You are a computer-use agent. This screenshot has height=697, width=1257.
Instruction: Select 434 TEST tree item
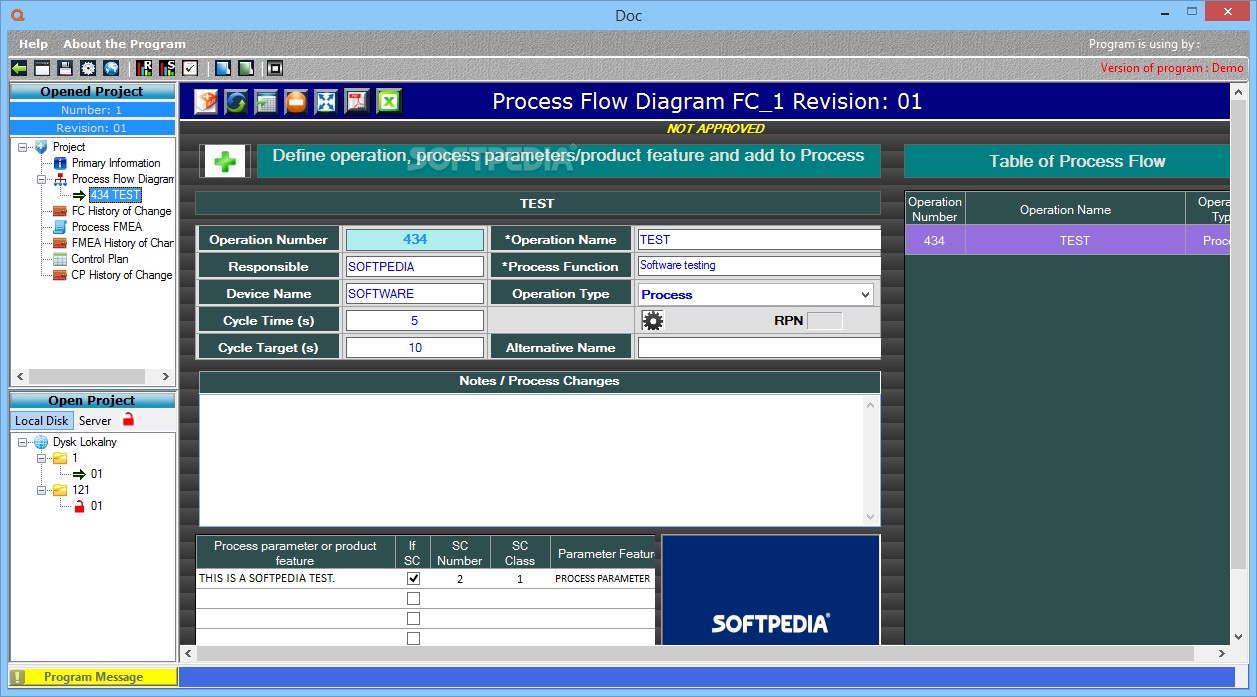tap(115, 195)
